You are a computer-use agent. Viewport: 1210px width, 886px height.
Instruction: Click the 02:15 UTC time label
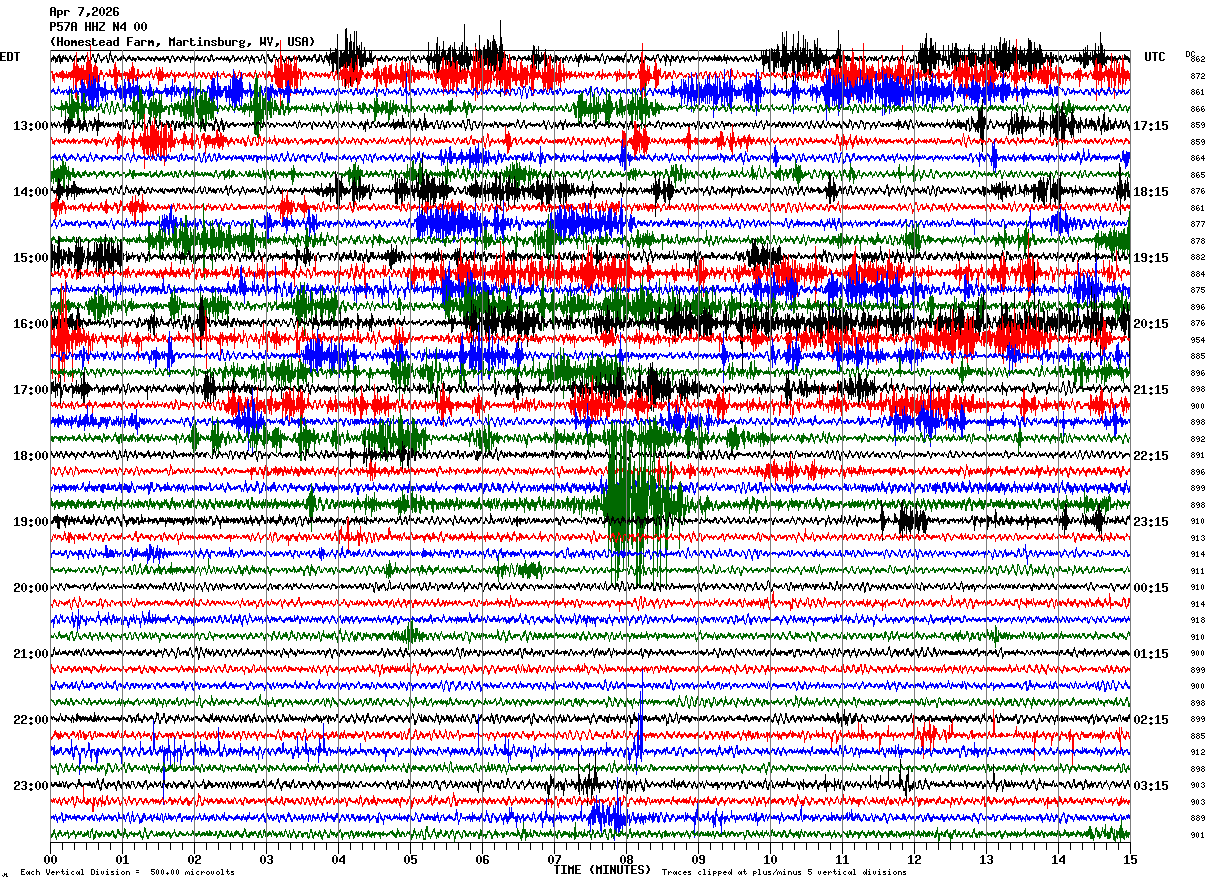1150,719
